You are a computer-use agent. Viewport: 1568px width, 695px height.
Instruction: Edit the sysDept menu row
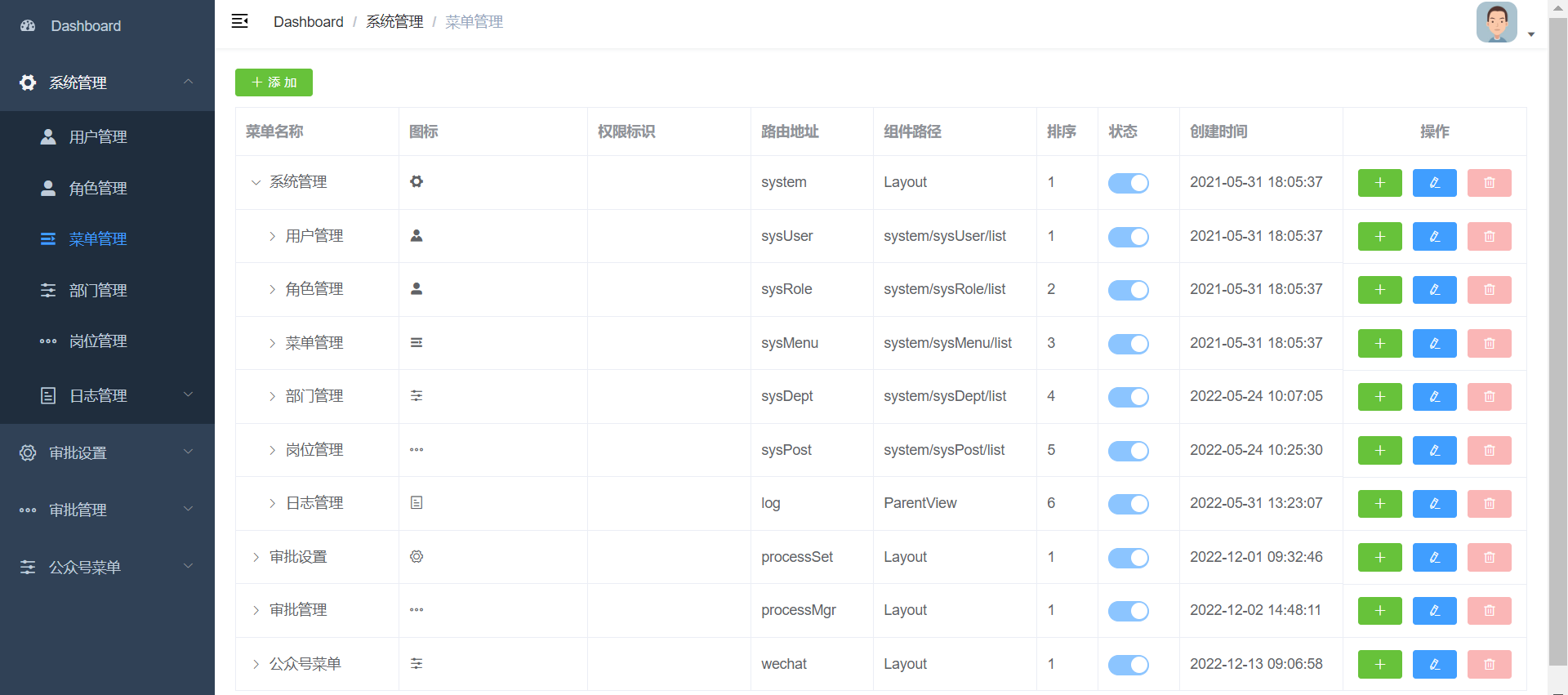(1435, 397)
